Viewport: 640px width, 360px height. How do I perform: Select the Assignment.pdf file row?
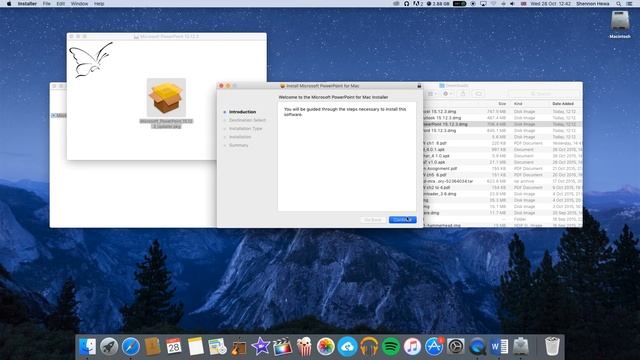click(x=502, y=168)
